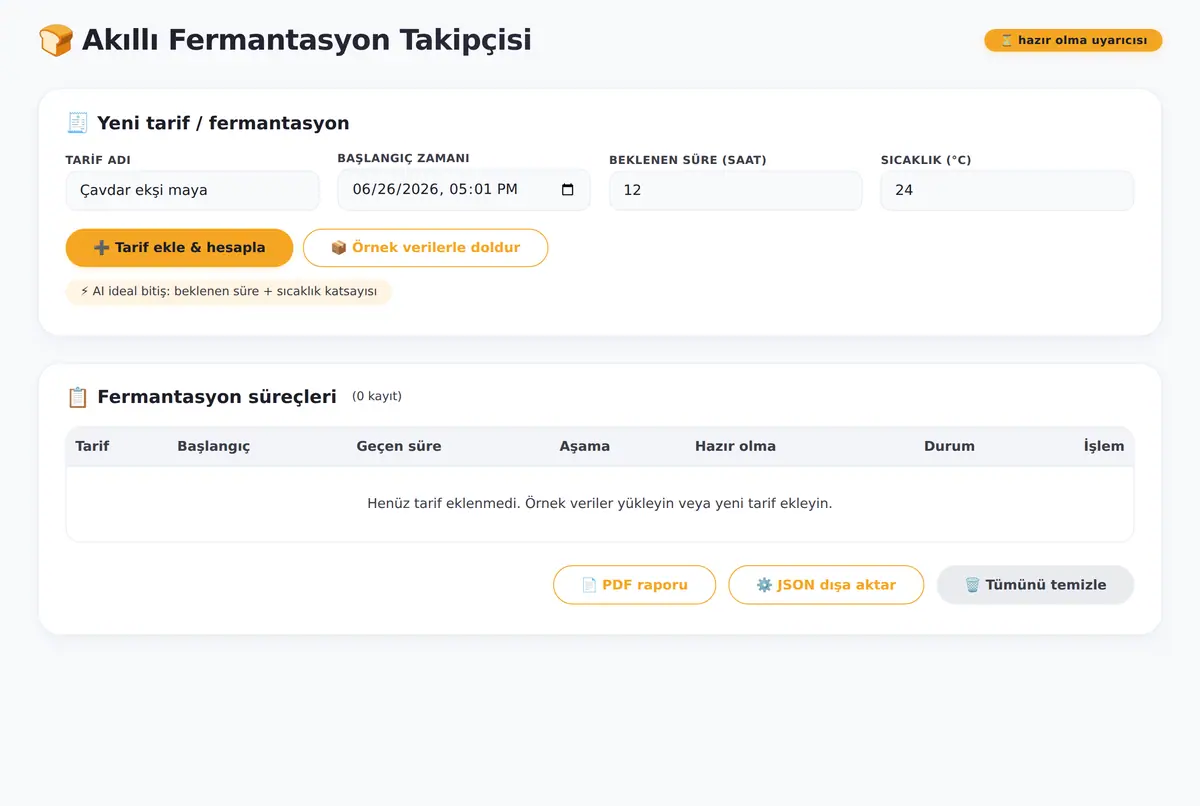Viewport: 1200px width, 806px height.
Task: Focus the Sıcaklık (°C) field
Action: [x=1007, y=190]
